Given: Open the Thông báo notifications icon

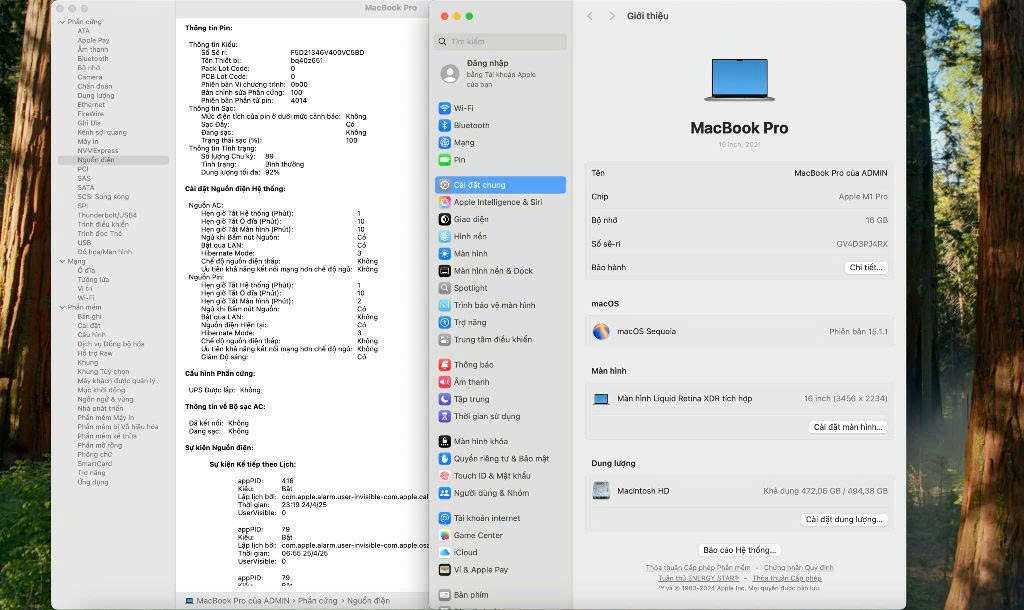Looking at the screenshot, I should pos(444,364).
